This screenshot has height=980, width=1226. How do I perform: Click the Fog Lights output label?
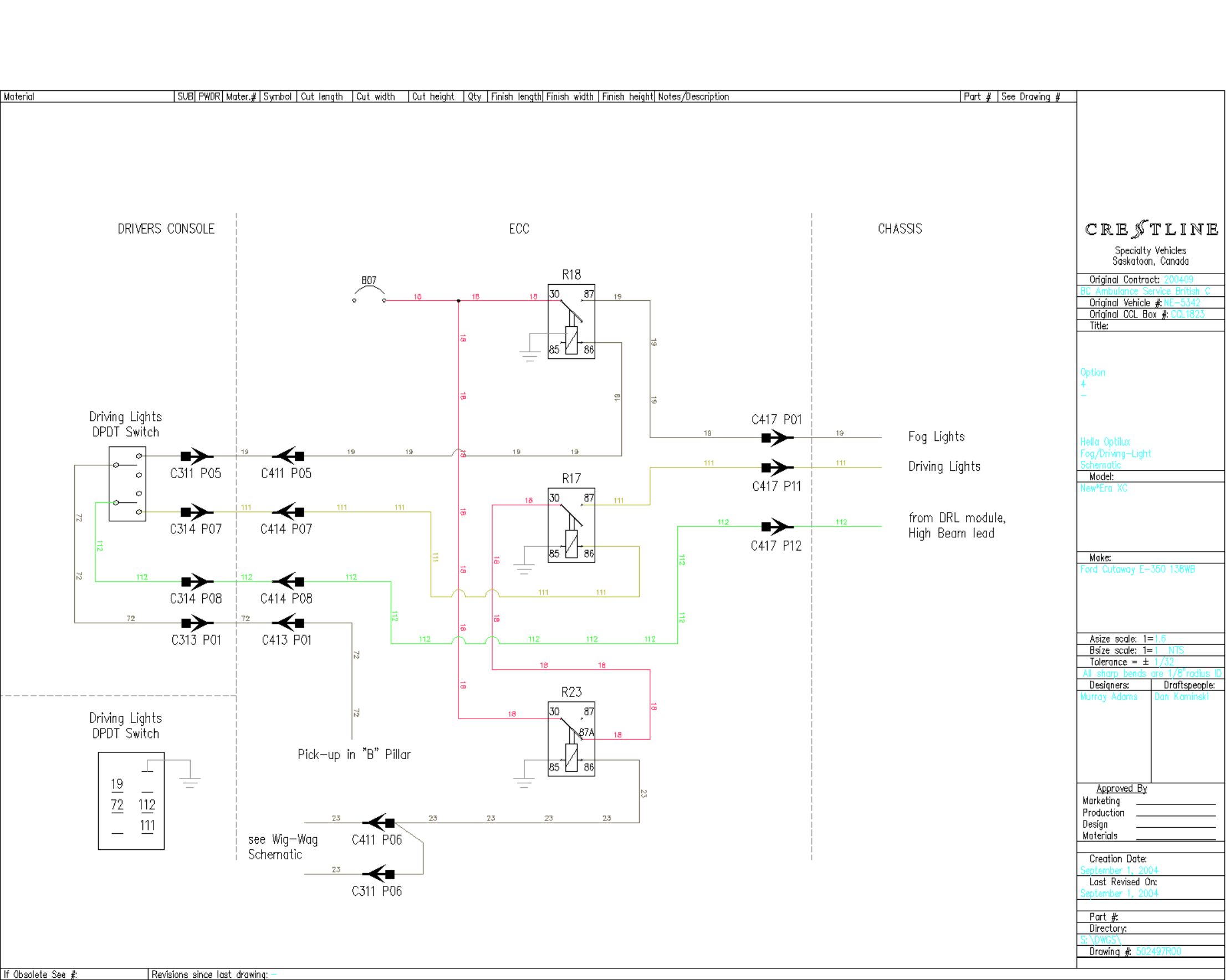[x=937, y=437]
